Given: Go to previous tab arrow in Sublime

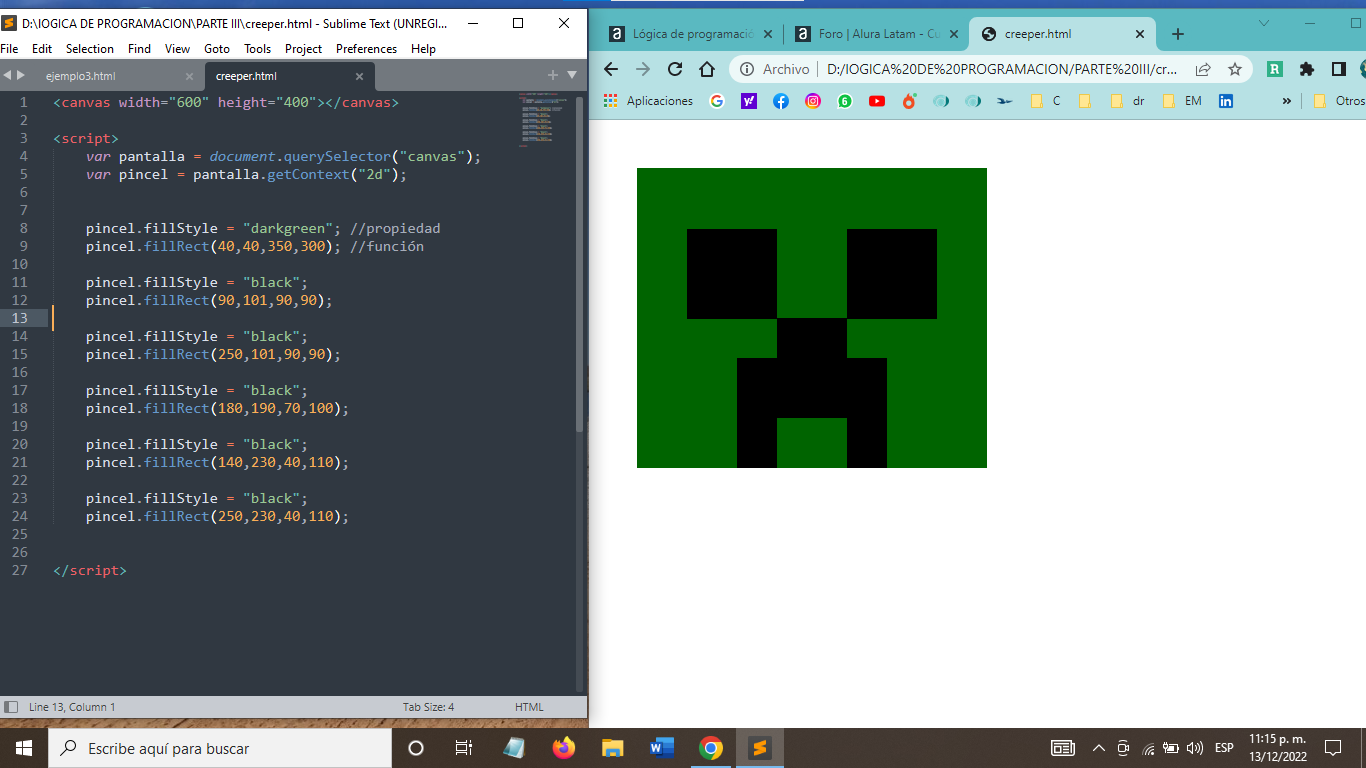Looking at the screenshot, I should 7,75.
